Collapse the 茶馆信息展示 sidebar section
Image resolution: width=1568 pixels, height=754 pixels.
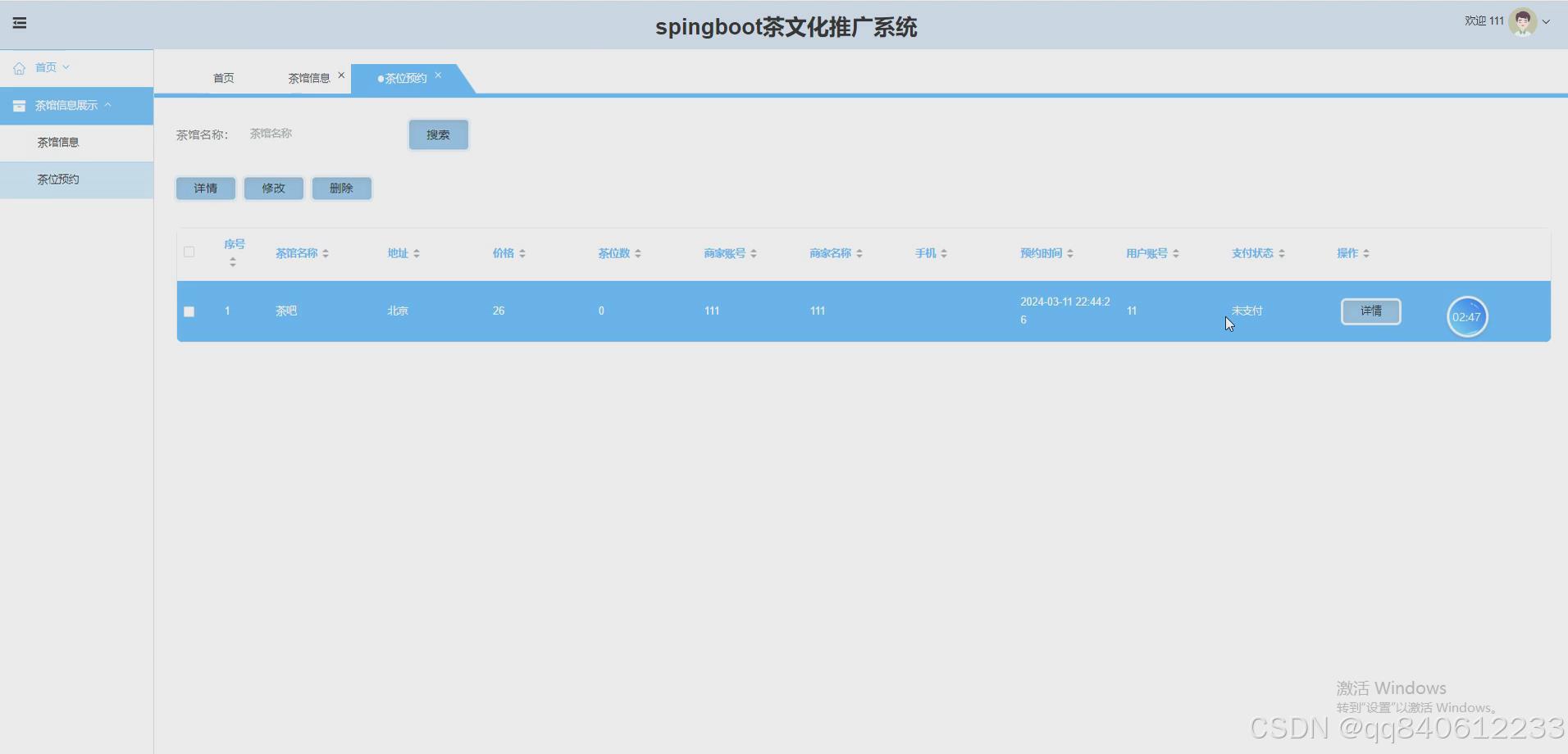pyautogui.click(x=108, y=105)
